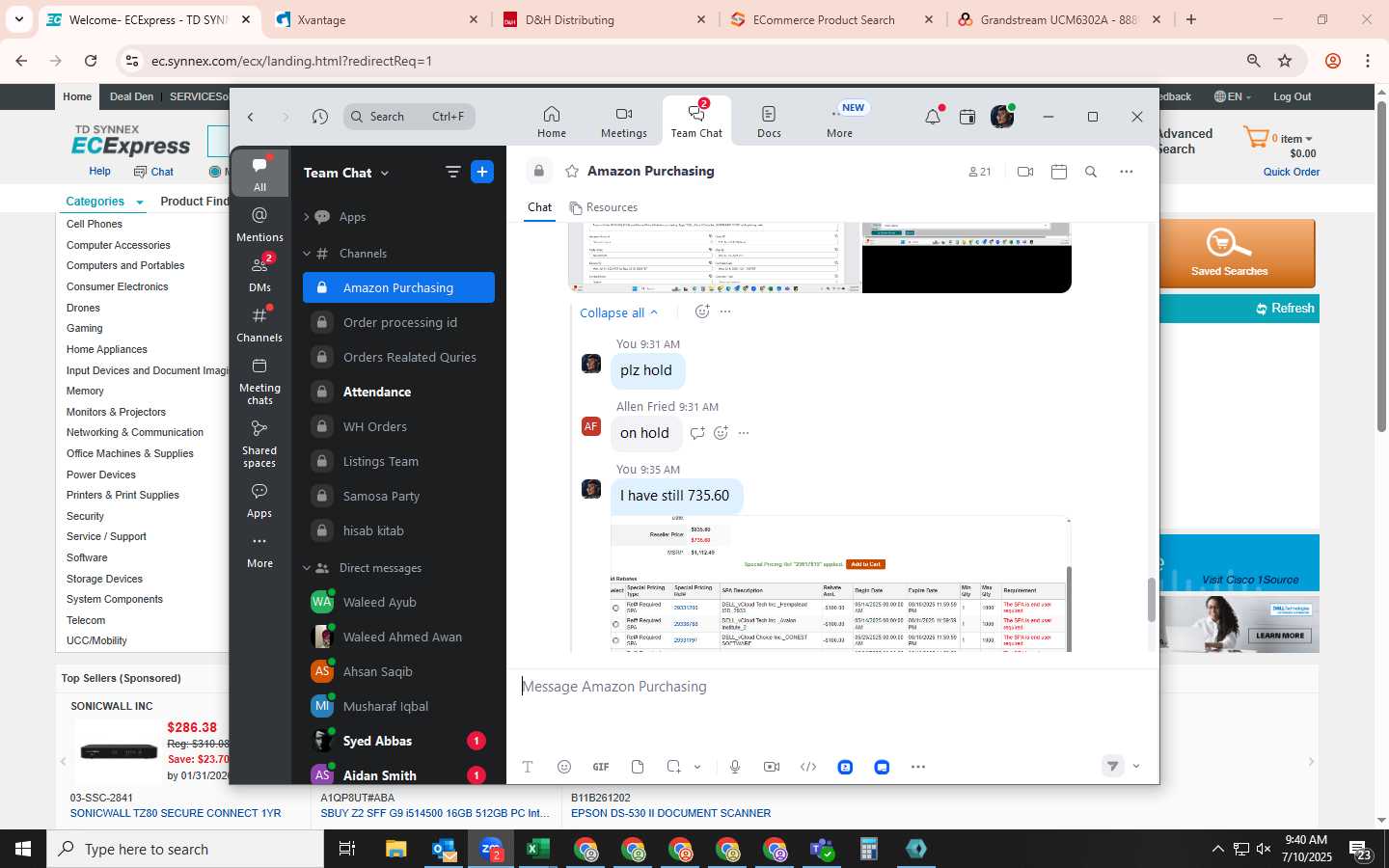Open the emoji picker
1389x868 pixels.
(x=564, y=767)
